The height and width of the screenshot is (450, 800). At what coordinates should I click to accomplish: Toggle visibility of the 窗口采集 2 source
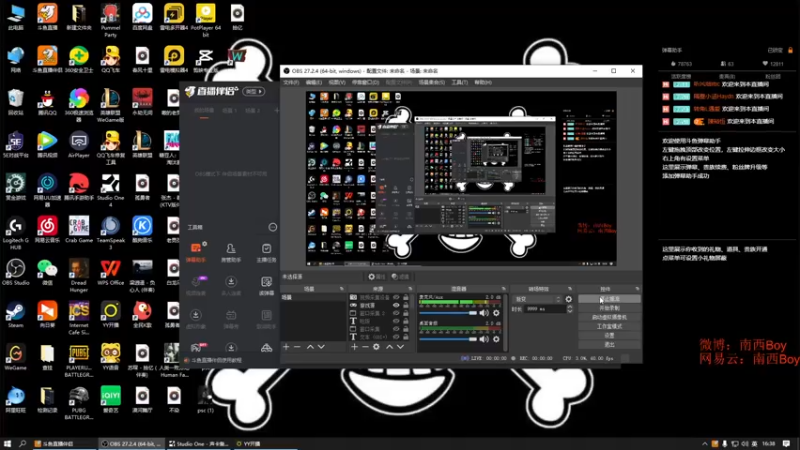[396, 313]
